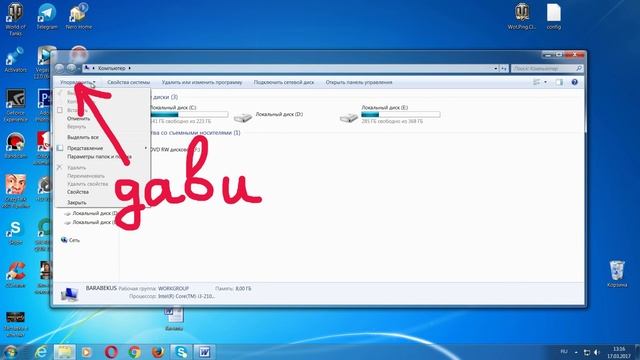Click Свойства системы toolbar button
640x360 pixels.
[x=129, y=82]
